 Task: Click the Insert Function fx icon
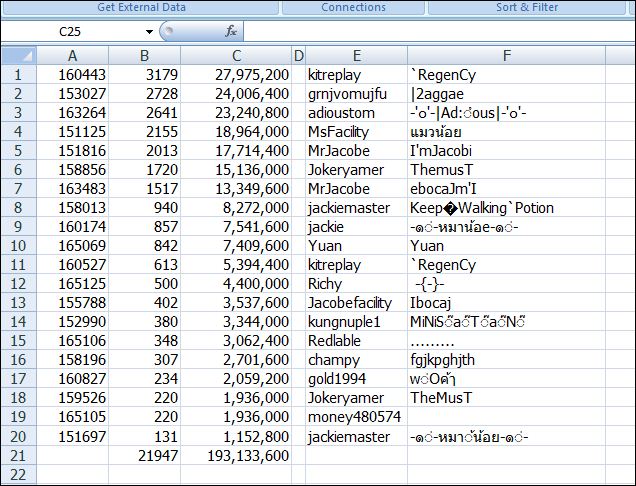point(231,31)
